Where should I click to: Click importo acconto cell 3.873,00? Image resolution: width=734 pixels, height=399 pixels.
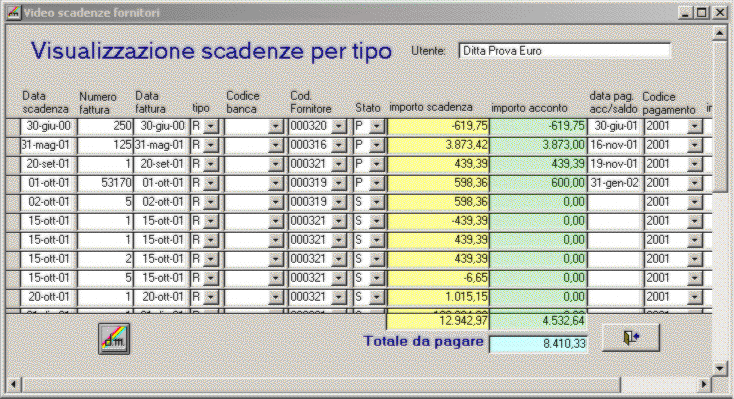tap(538, 146)
